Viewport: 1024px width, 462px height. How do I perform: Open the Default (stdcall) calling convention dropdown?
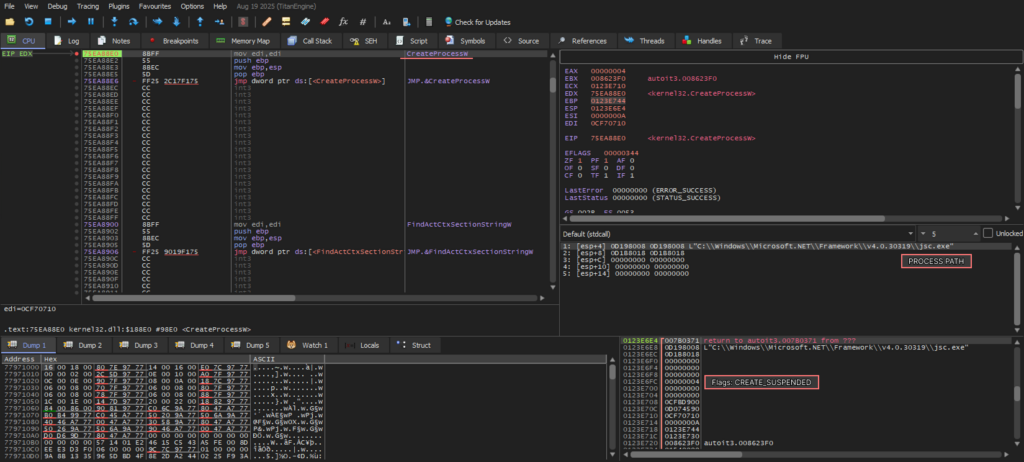click(x=737, y=233)
